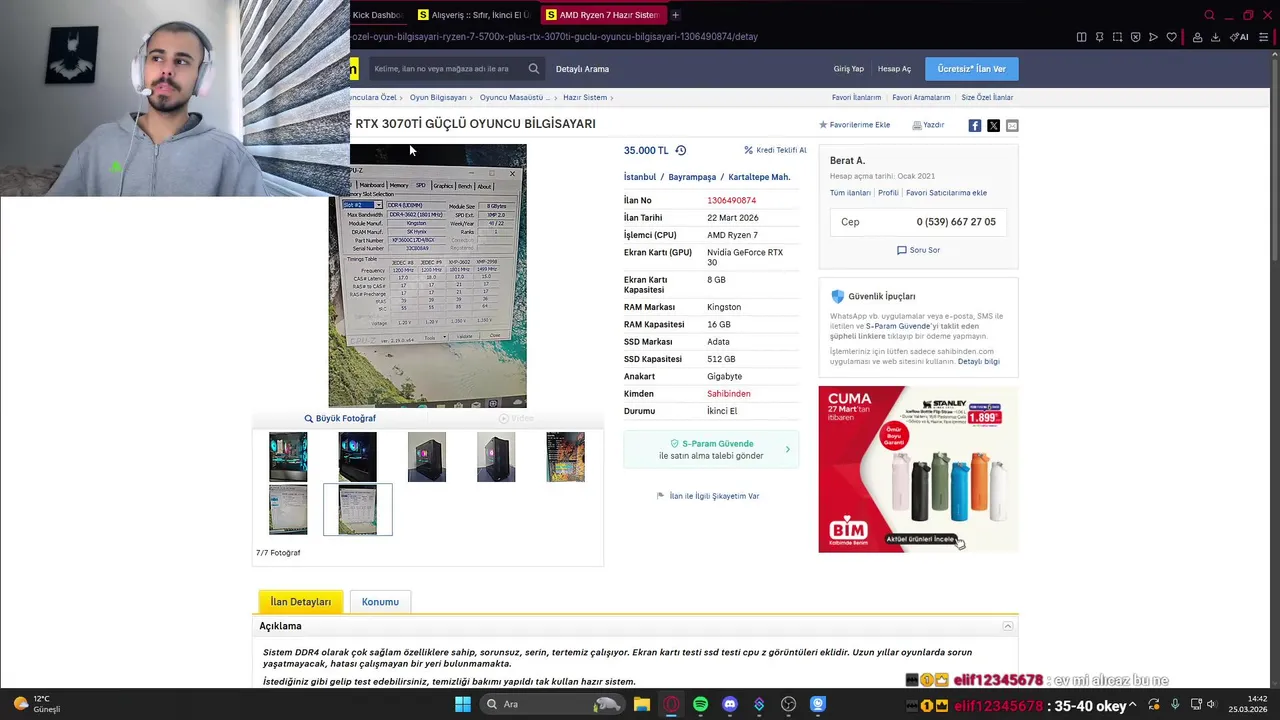Share the listing on Facebook
1280x720 pixels.
(x=974, y=125)
